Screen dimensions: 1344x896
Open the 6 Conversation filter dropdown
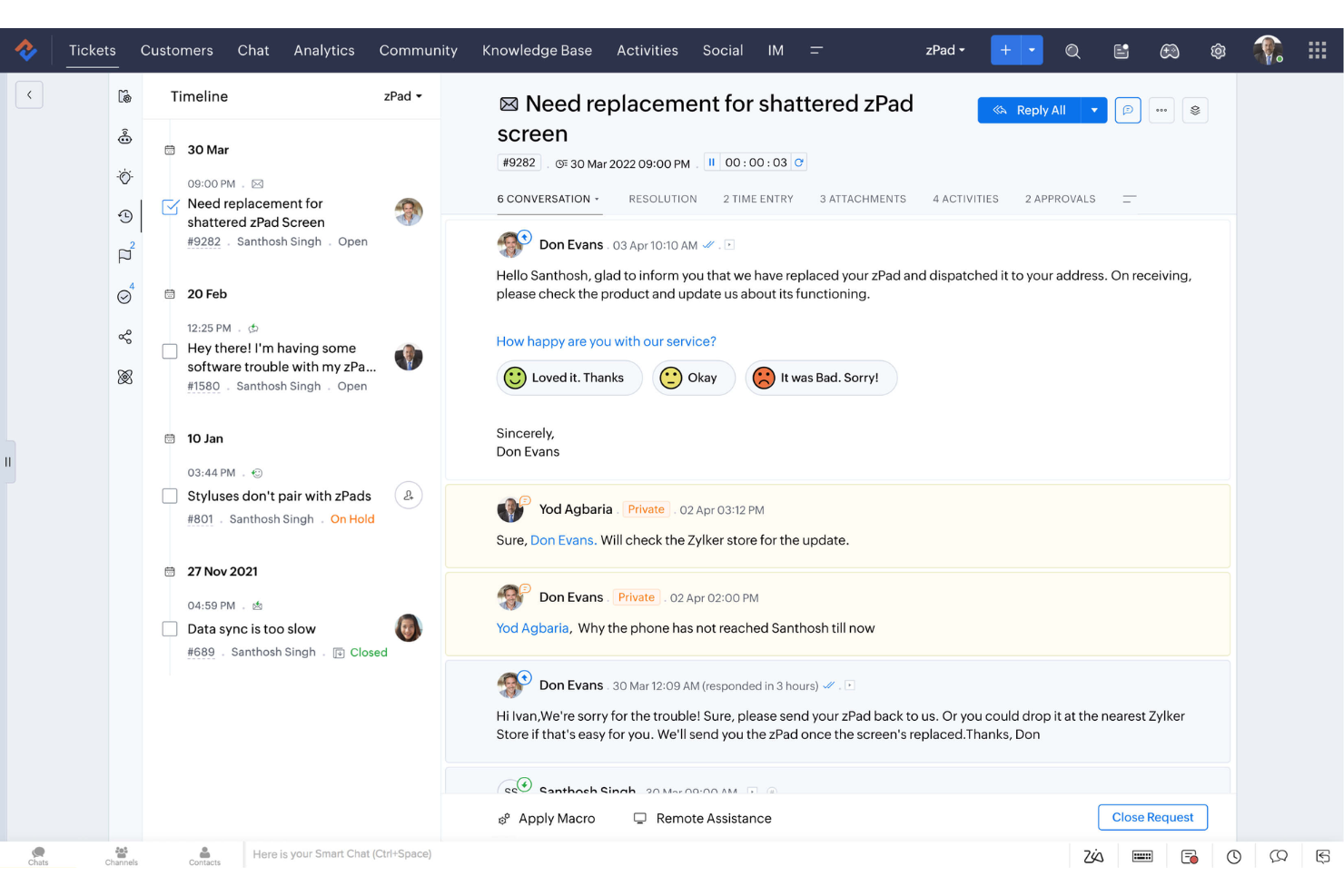point(596,199)
